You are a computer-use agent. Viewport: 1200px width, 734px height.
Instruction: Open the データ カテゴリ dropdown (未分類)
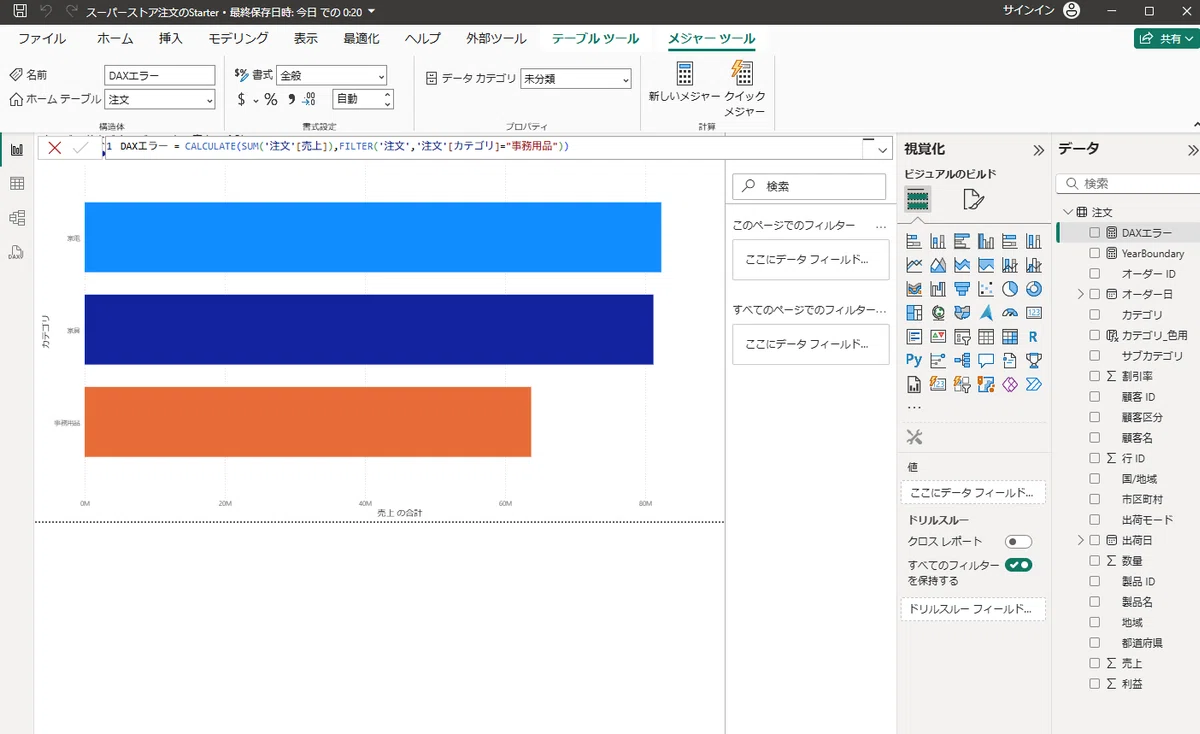pos(576,78)
